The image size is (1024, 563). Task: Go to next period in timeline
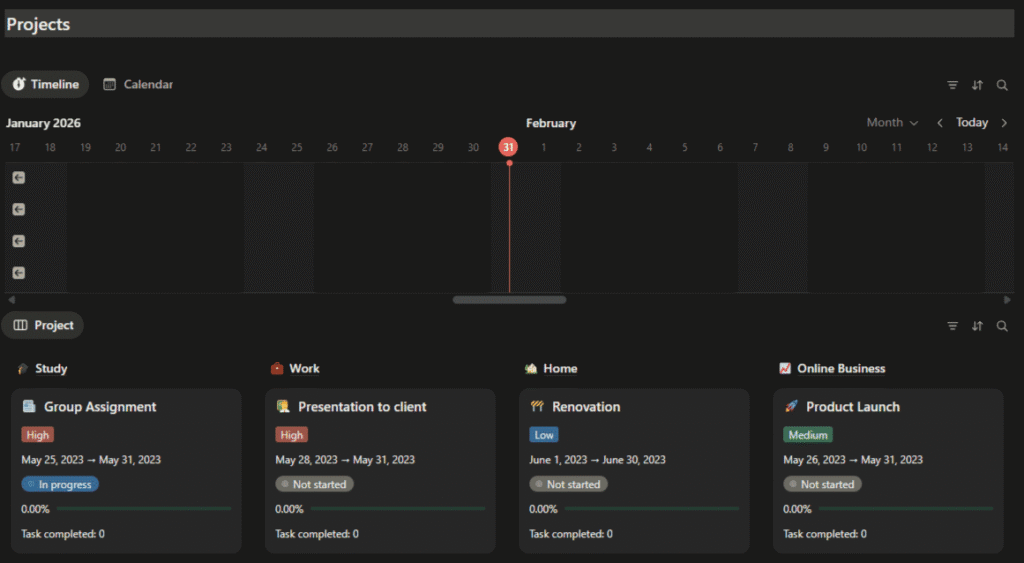tap(1004, 123)
